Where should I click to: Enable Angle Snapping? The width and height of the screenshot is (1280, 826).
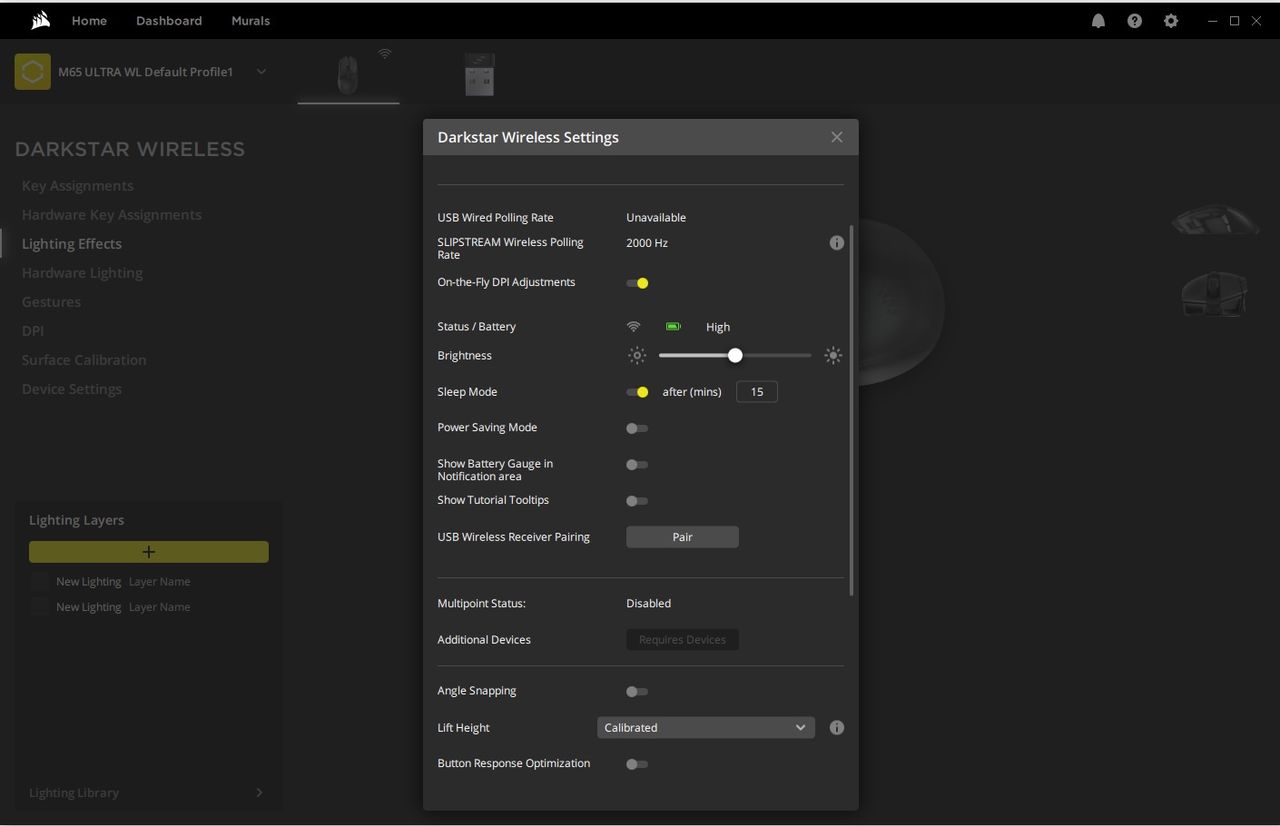coord(637,691)
